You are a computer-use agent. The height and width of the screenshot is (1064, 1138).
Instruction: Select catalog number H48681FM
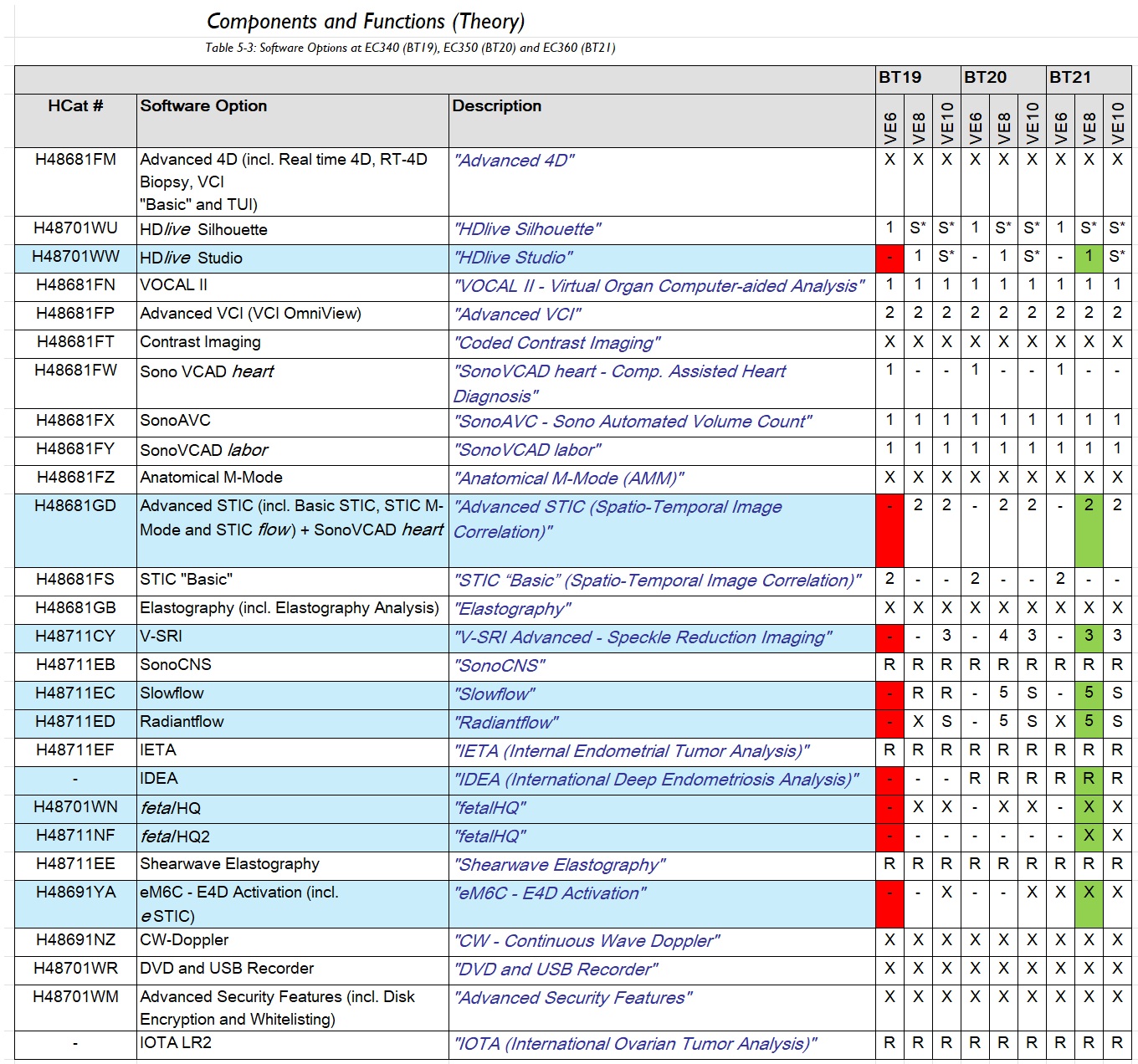click(75, 160)
